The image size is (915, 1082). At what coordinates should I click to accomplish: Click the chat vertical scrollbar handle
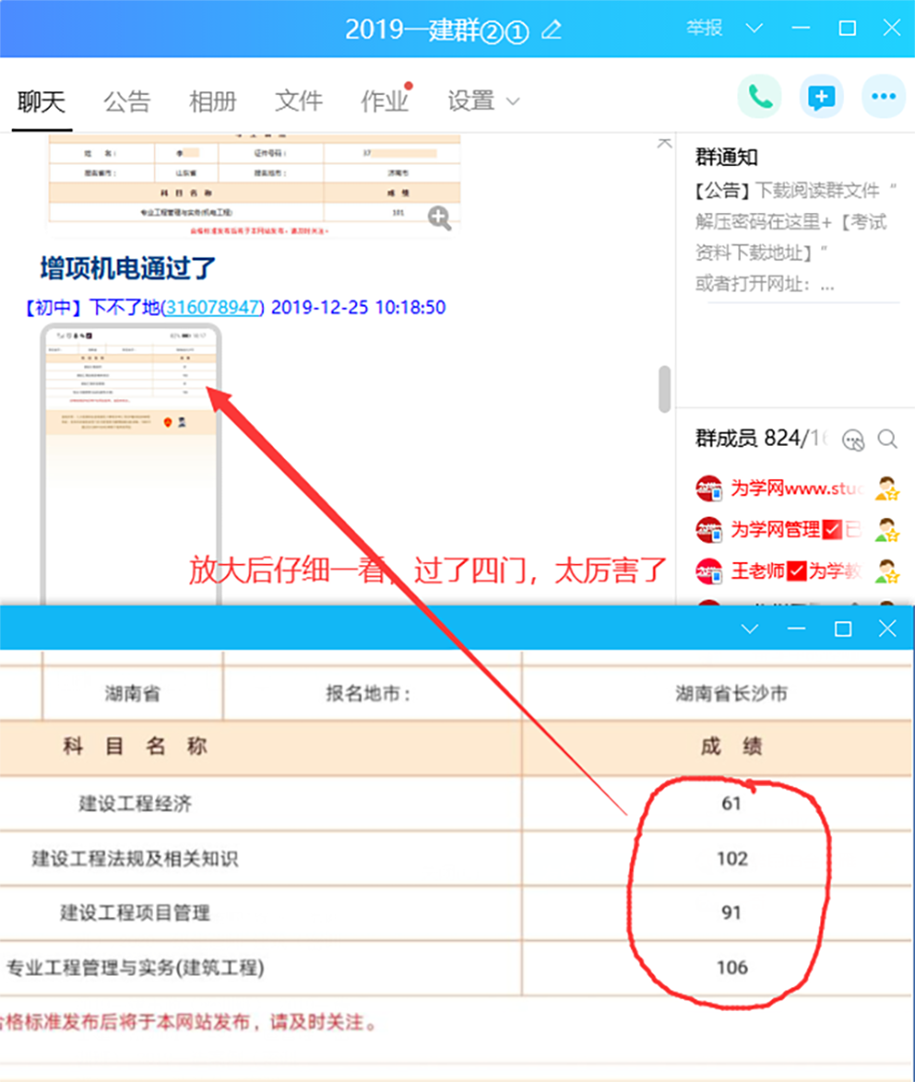664,389
